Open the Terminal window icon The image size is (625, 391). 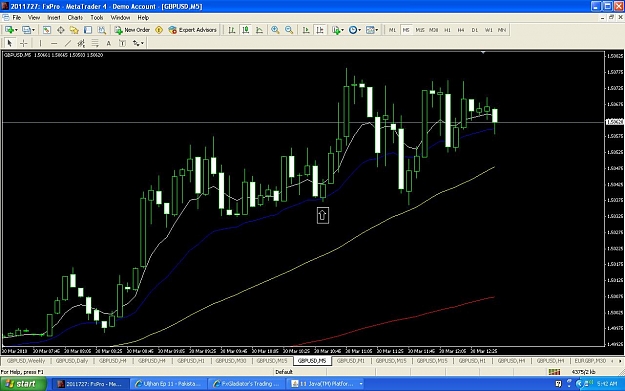coord(88,30)
